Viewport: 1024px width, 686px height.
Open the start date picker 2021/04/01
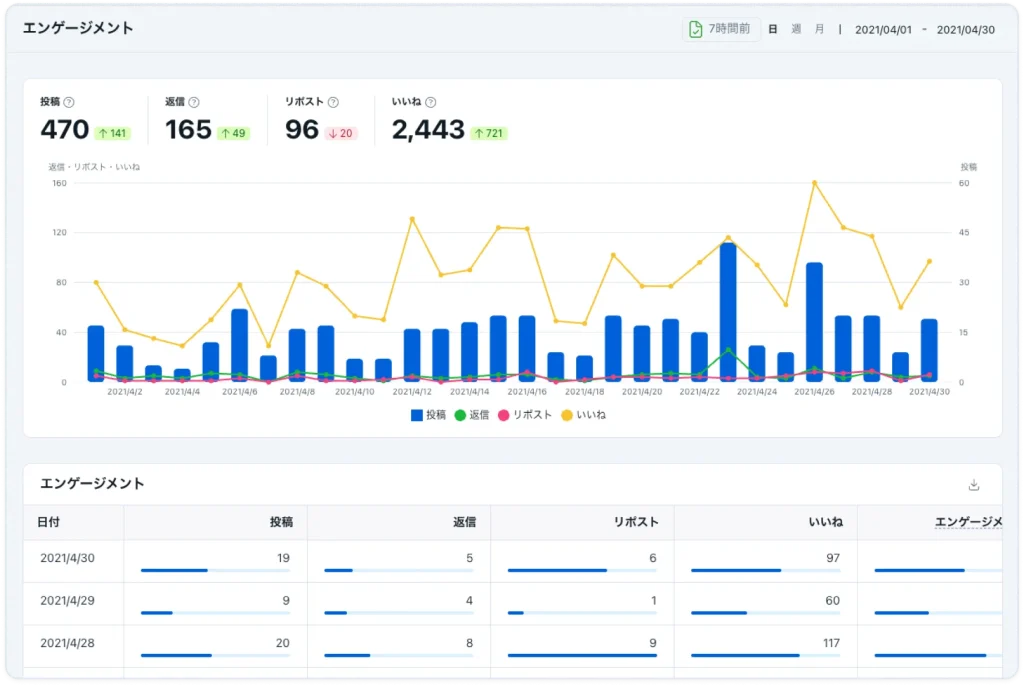click(883, 29)
